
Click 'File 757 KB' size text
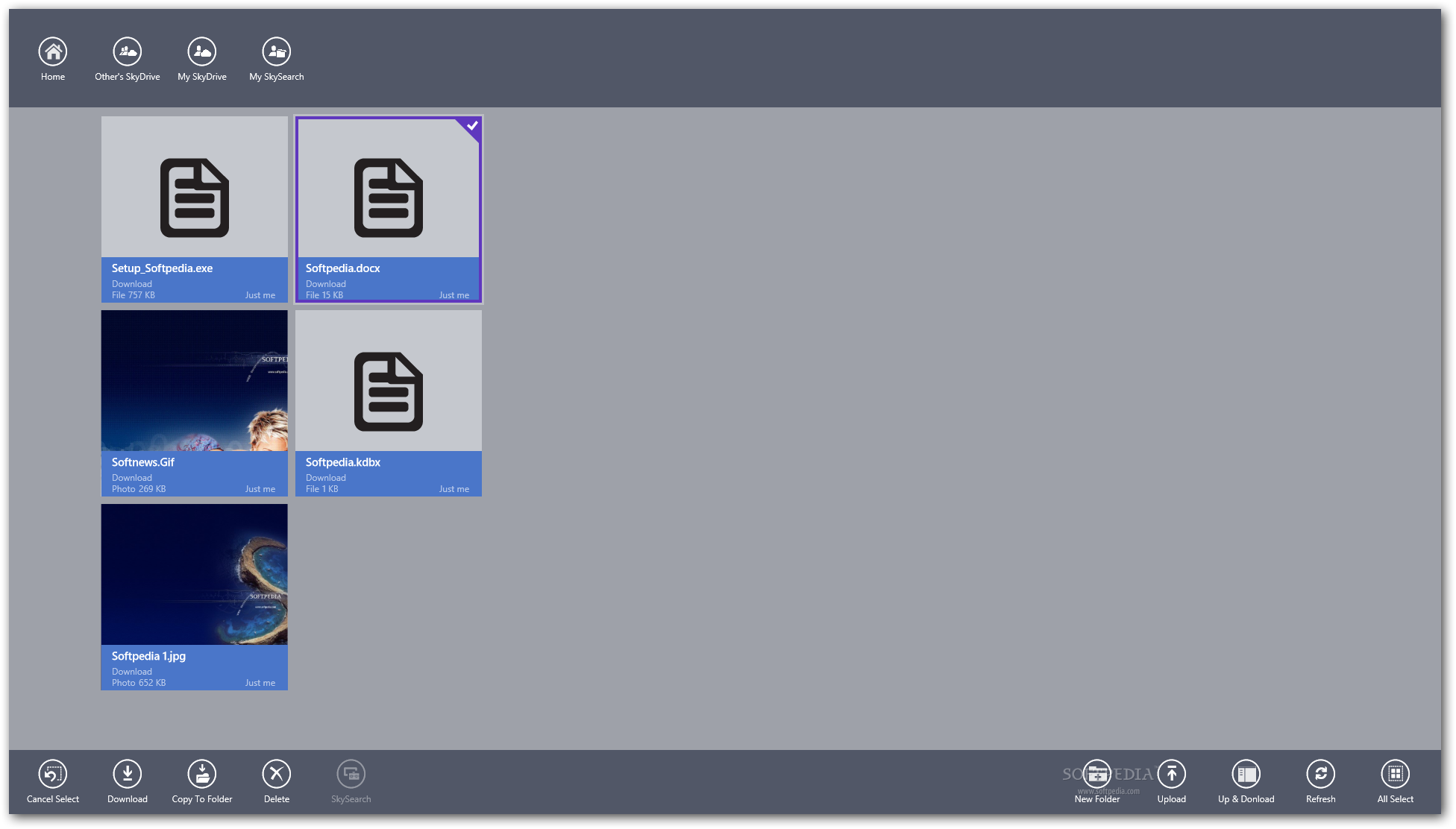(134, 295)
